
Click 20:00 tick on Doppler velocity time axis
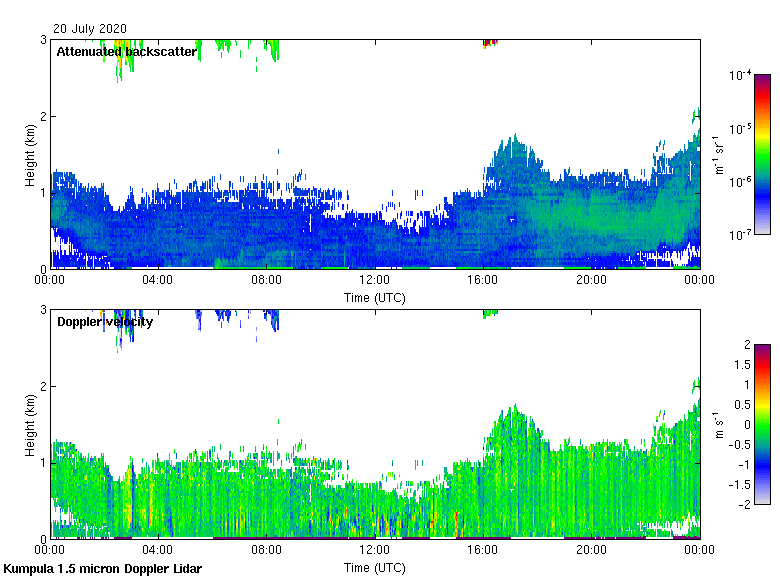click(591, 550)
